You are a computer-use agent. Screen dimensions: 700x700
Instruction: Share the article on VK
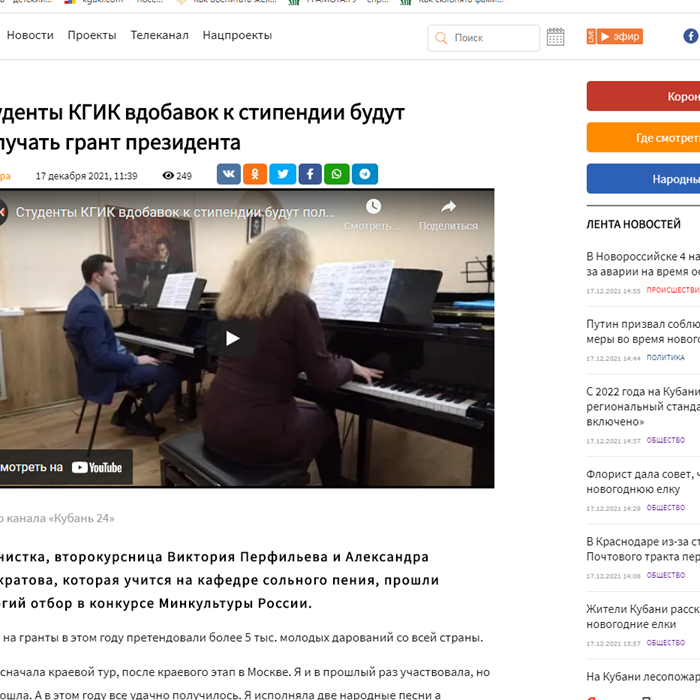click(x=229, y=174)
